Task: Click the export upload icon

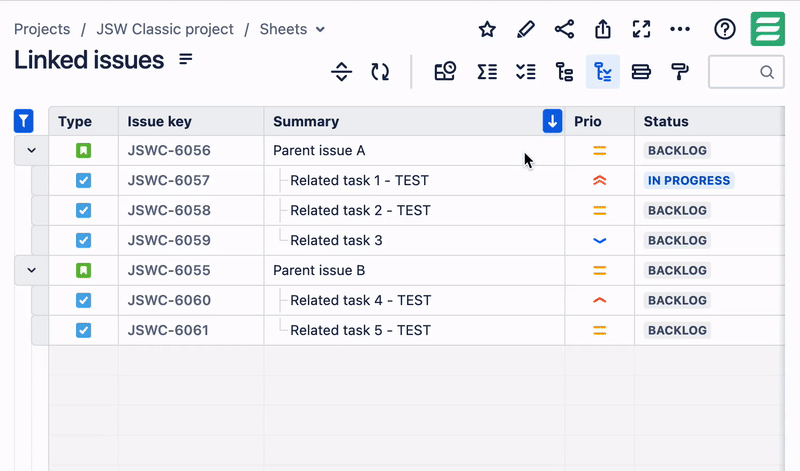Action: [x=603, y=29]
